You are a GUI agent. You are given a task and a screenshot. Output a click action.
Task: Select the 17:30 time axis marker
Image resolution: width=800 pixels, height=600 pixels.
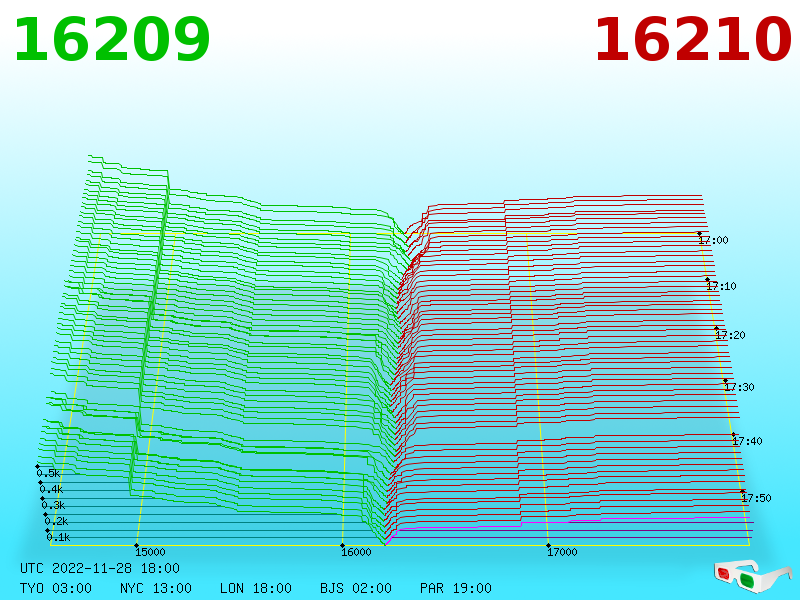(x=739, y=387)
